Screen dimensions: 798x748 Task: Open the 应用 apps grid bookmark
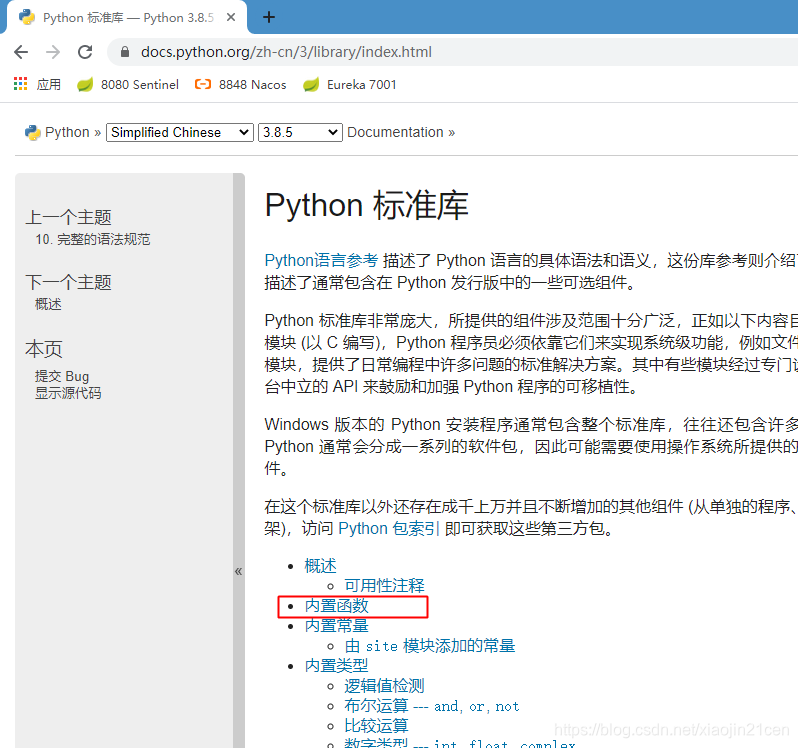(x=37, y=84)
